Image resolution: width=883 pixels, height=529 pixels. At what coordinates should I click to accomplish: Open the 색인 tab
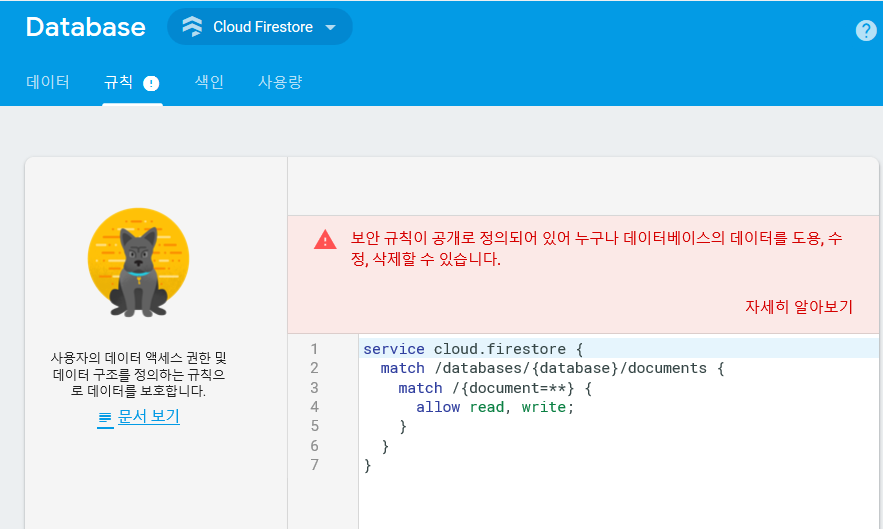pyautogui.click(x=209, y=82)
